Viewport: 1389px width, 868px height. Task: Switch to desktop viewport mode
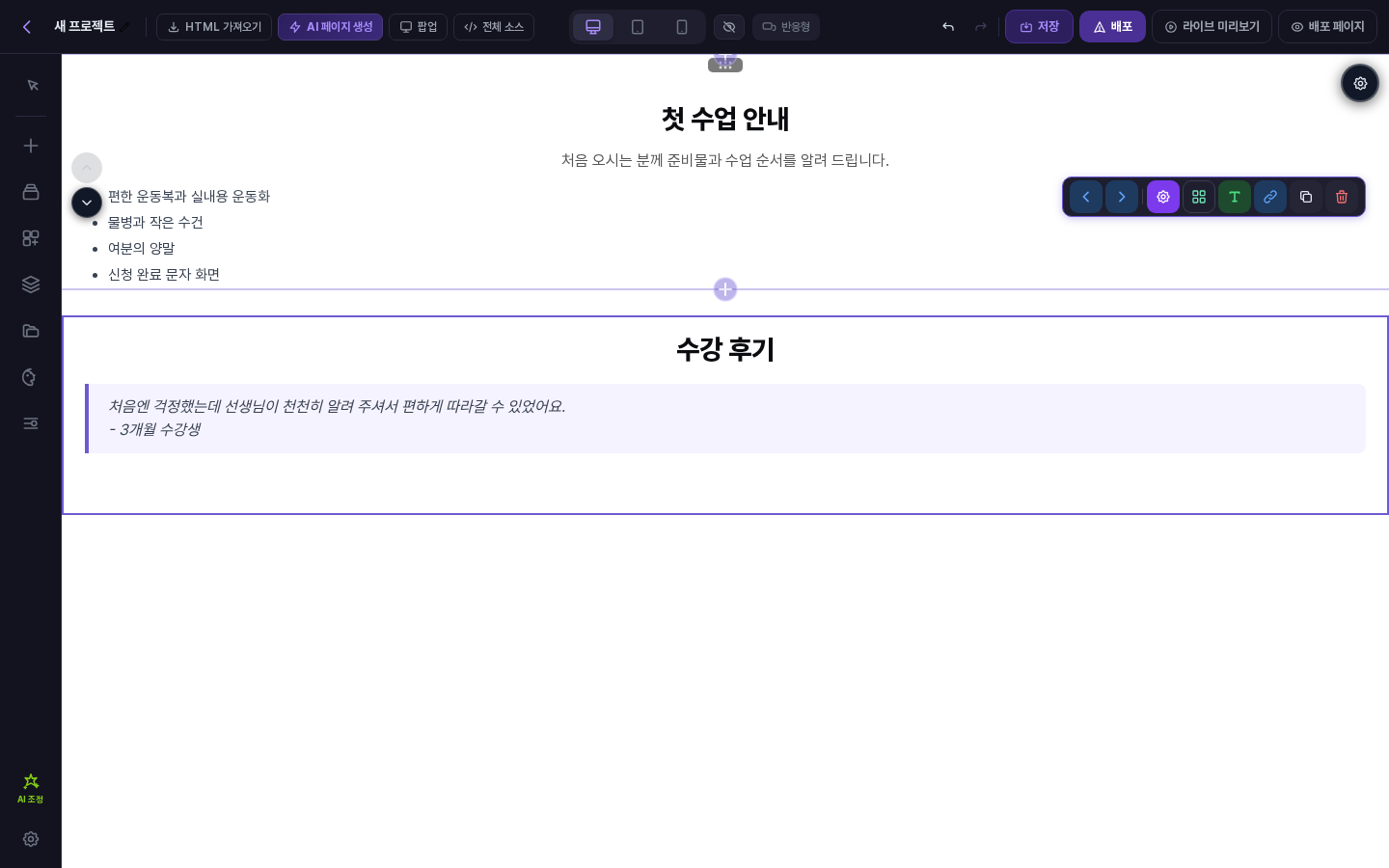(593, 27)
